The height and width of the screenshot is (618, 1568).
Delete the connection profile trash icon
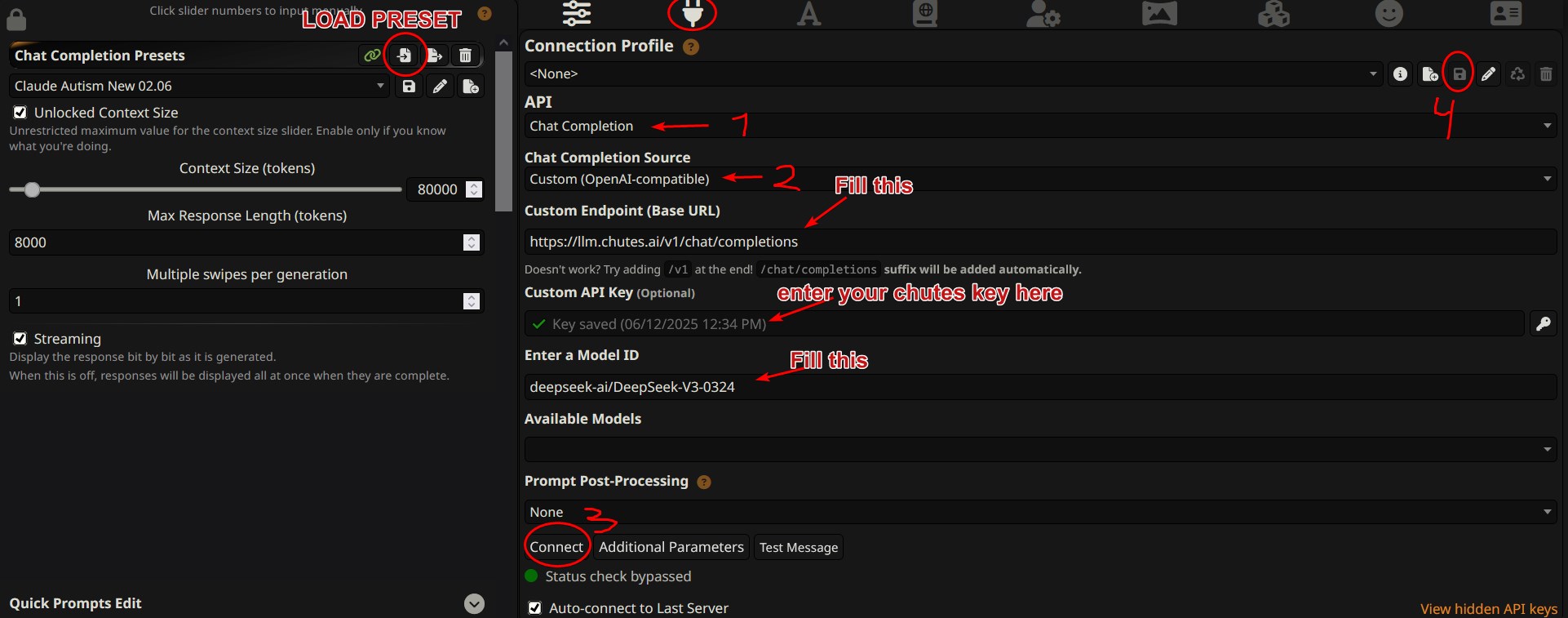tap(1546, 74)
